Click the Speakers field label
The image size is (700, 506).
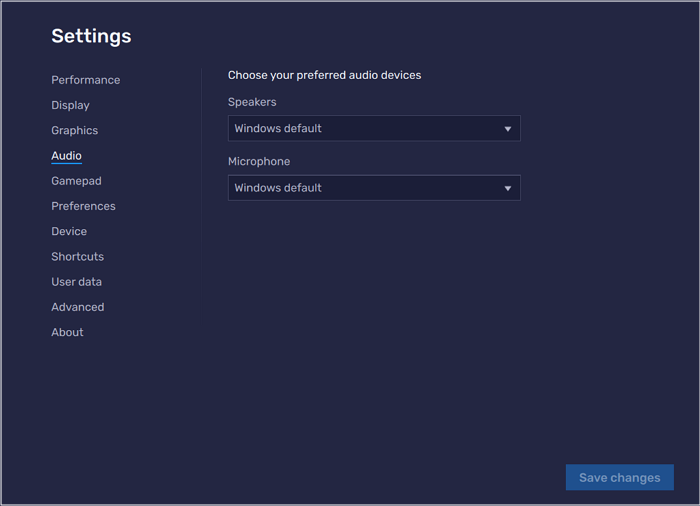[252, 102]
